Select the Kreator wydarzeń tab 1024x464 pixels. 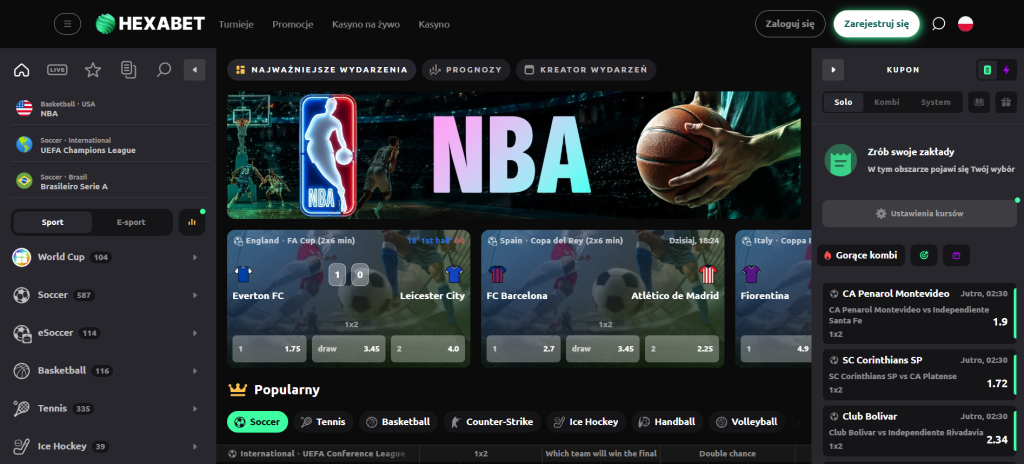point(586,70)
